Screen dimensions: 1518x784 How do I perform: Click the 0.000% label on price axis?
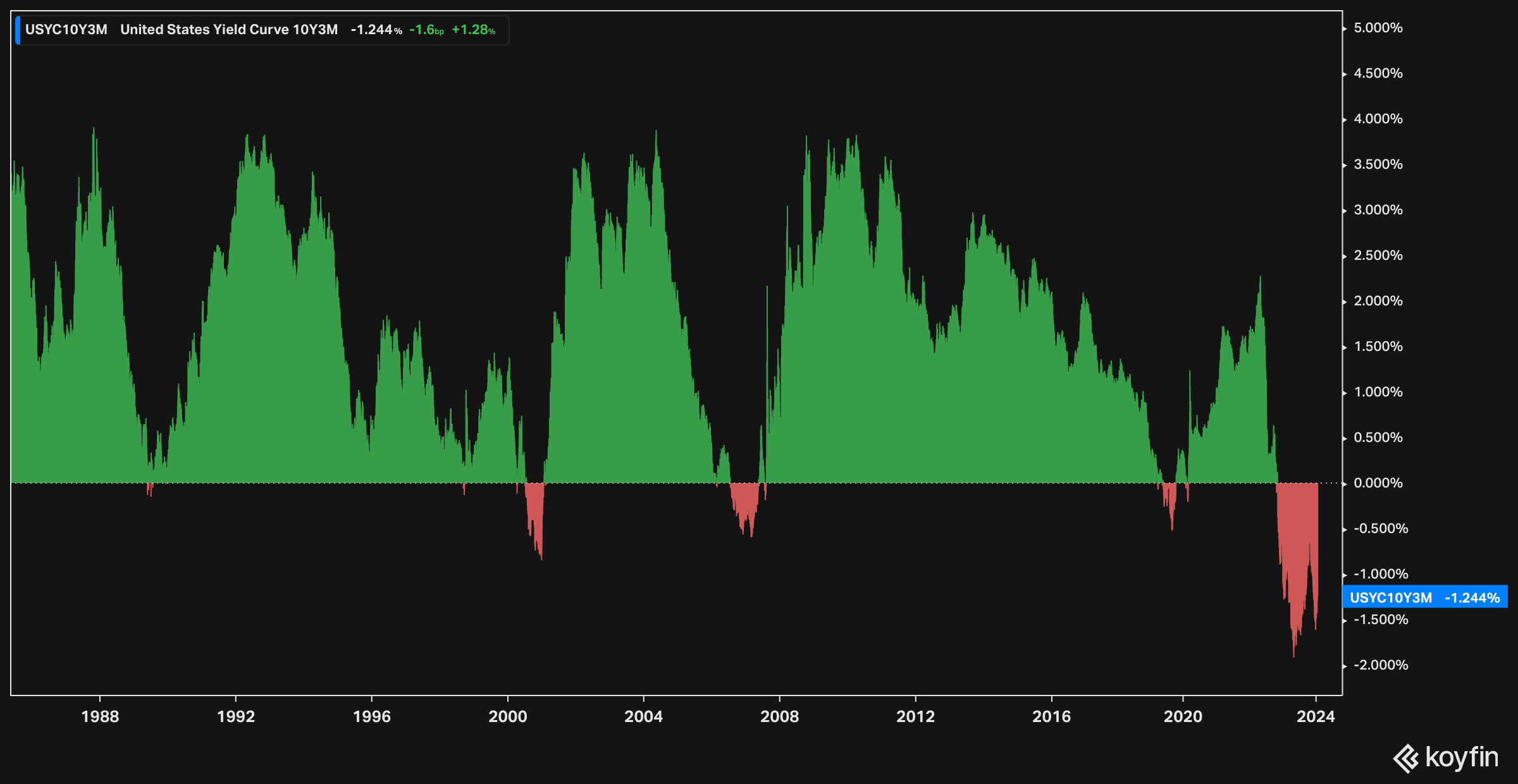pos(1378,483)
